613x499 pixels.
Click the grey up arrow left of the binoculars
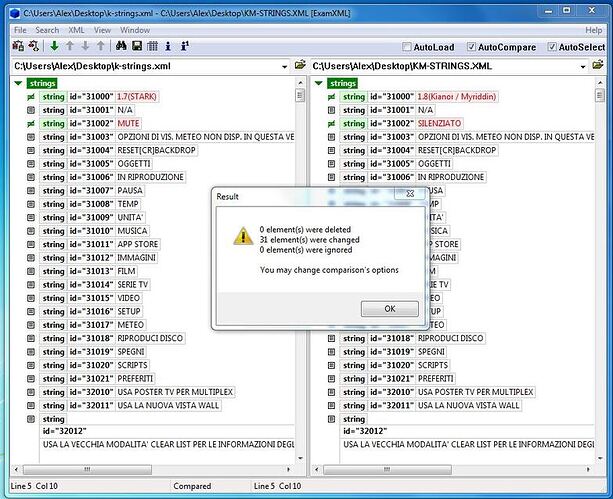101,46
